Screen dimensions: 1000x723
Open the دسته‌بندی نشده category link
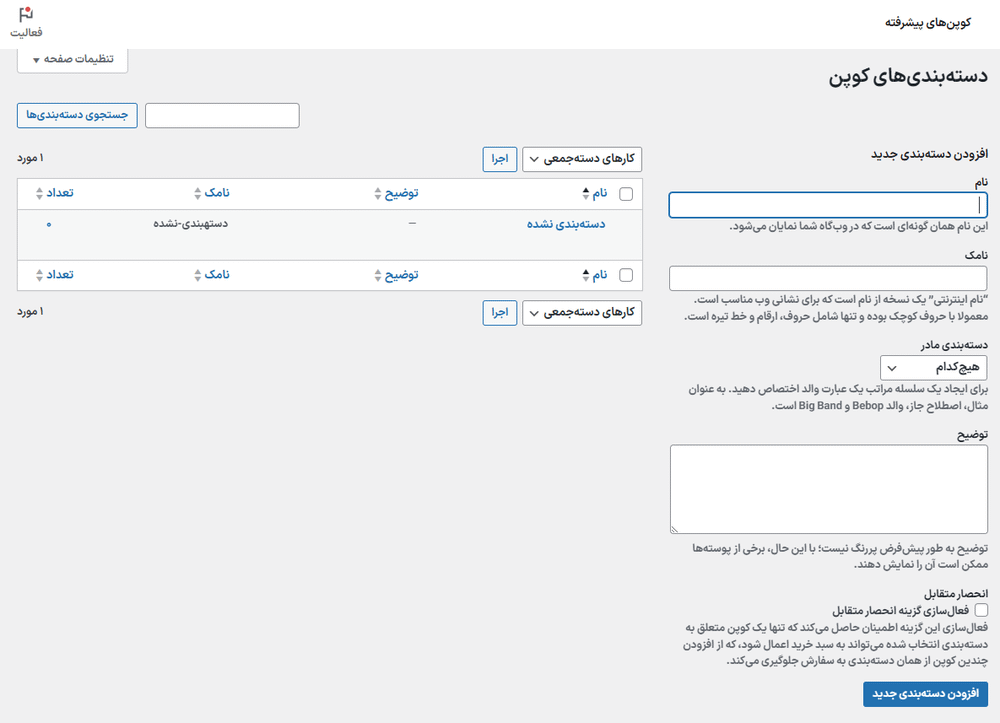(x=566, y=224)
